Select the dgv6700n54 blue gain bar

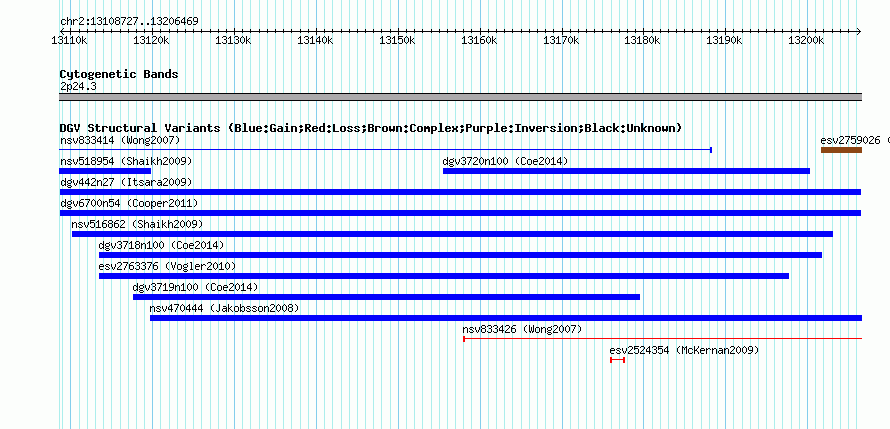point(460,213)
